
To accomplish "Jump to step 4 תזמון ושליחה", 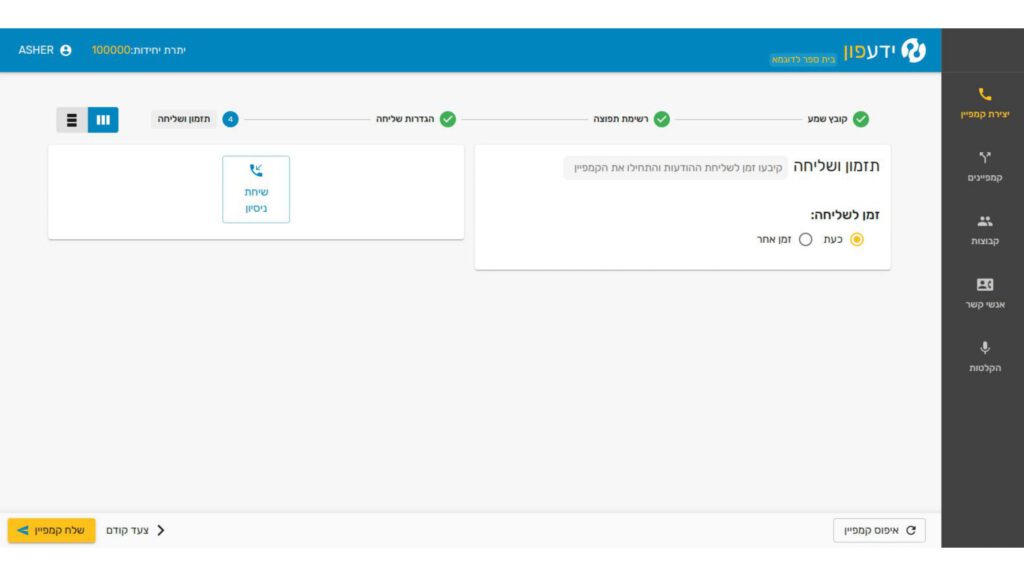I will [x=195, y=119].
